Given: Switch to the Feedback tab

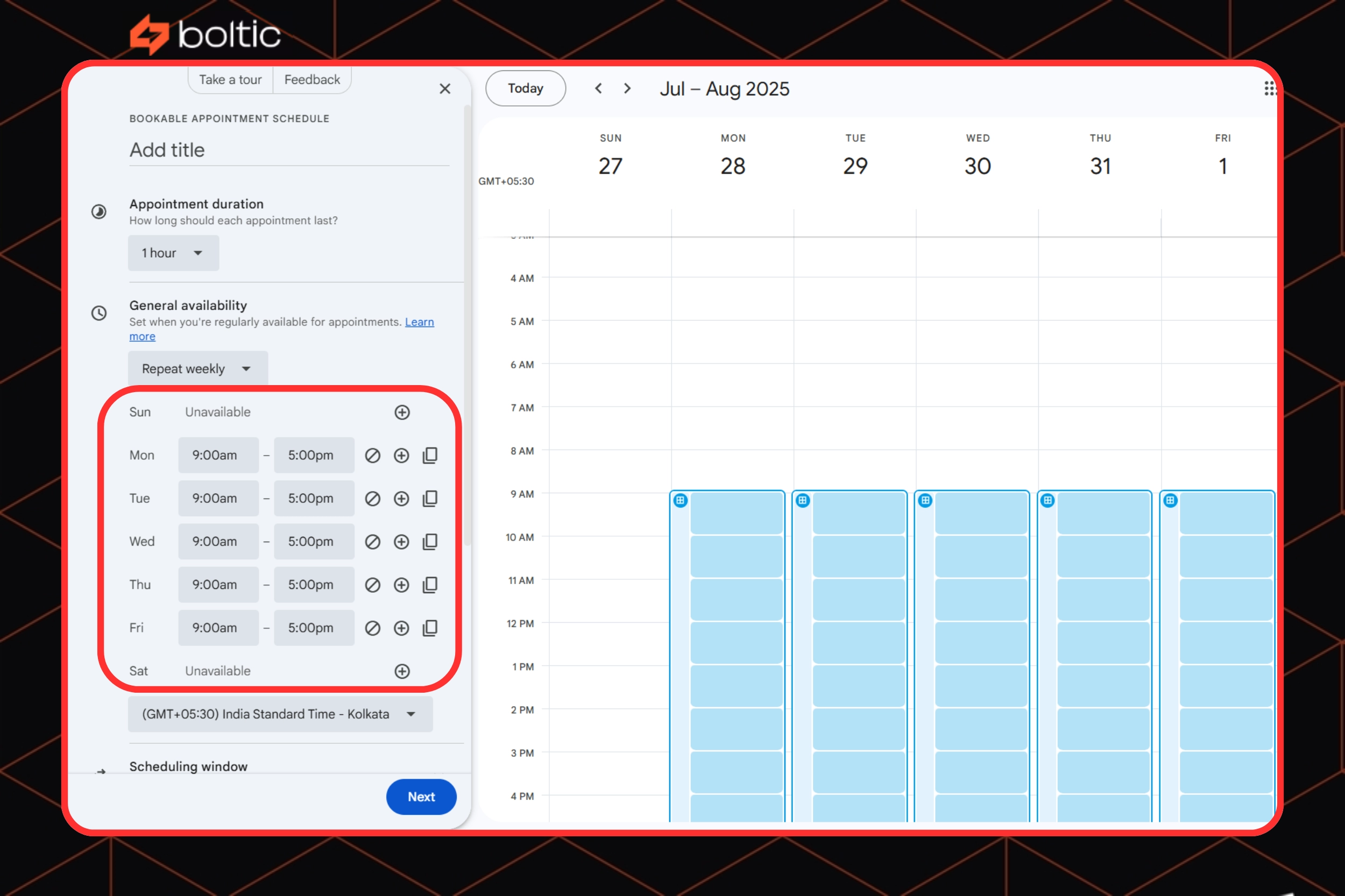Looking at the screenshot, I should pos(312,80).
